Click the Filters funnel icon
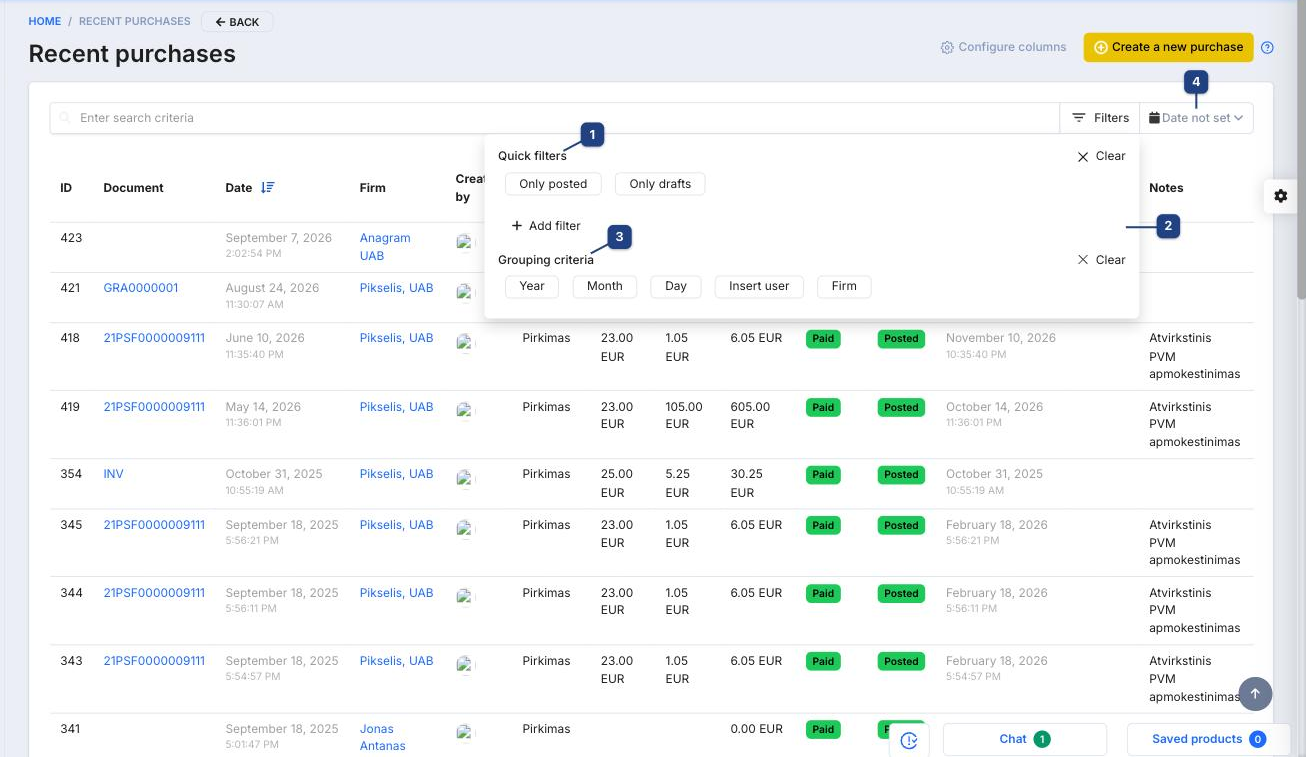Viewport: 1306px width, 757px height. 1079,118
